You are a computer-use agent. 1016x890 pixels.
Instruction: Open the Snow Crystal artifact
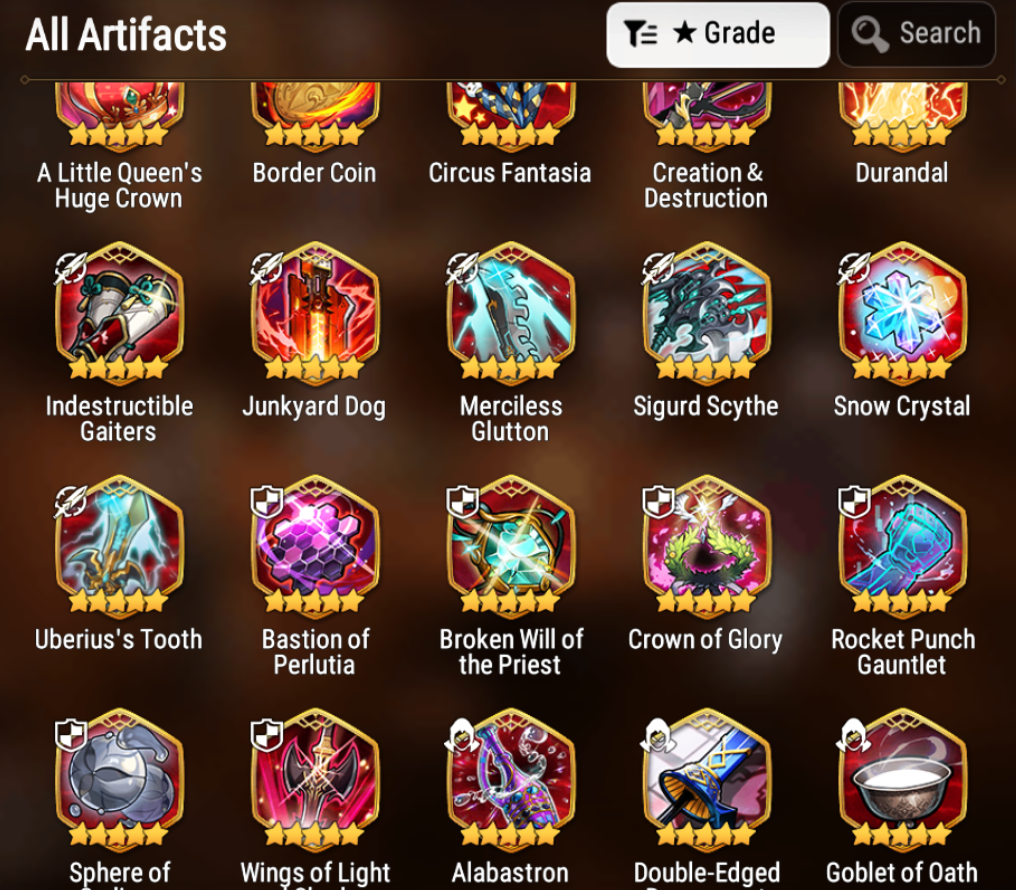tap(902, 311)
